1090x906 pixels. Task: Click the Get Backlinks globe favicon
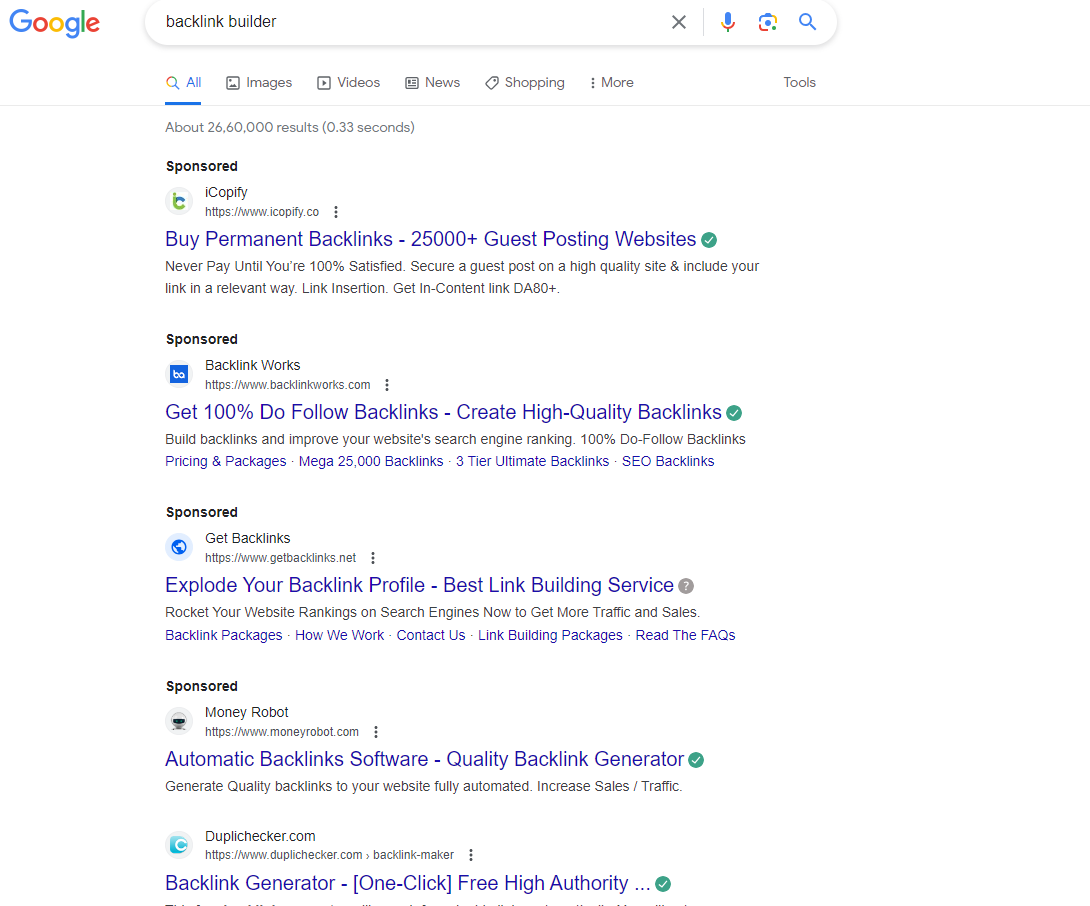tap(179, 547)
